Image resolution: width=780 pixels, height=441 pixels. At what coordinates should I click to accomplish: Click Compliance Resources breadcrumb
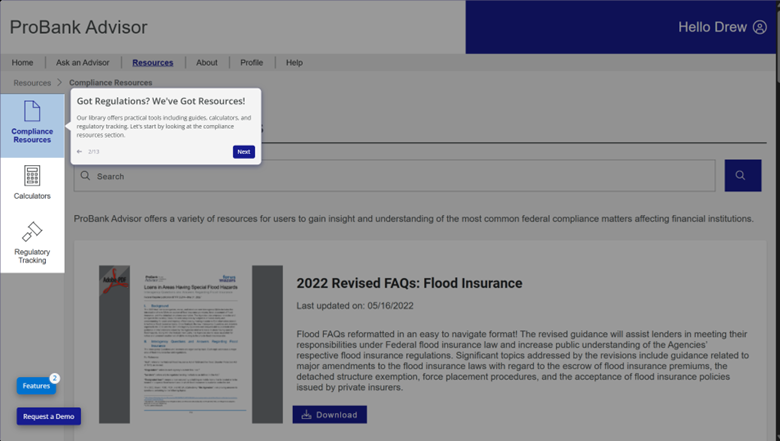coord(110,83)
